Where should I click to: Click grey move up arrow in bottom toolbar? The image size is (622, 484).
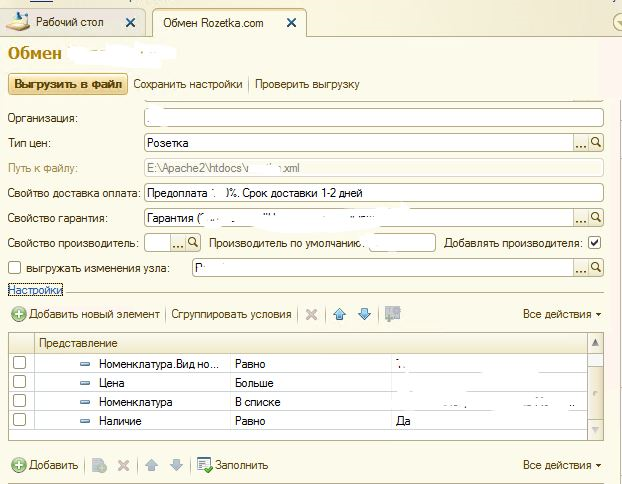(152, 465)
